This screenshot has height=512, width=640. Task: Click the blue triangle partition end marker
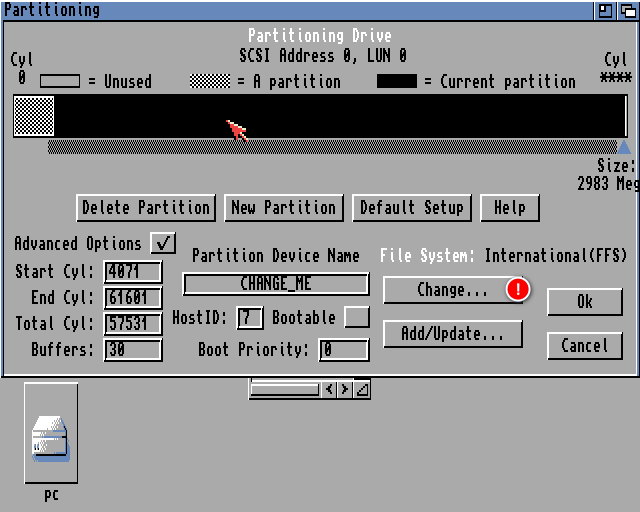tap(624, 146)
